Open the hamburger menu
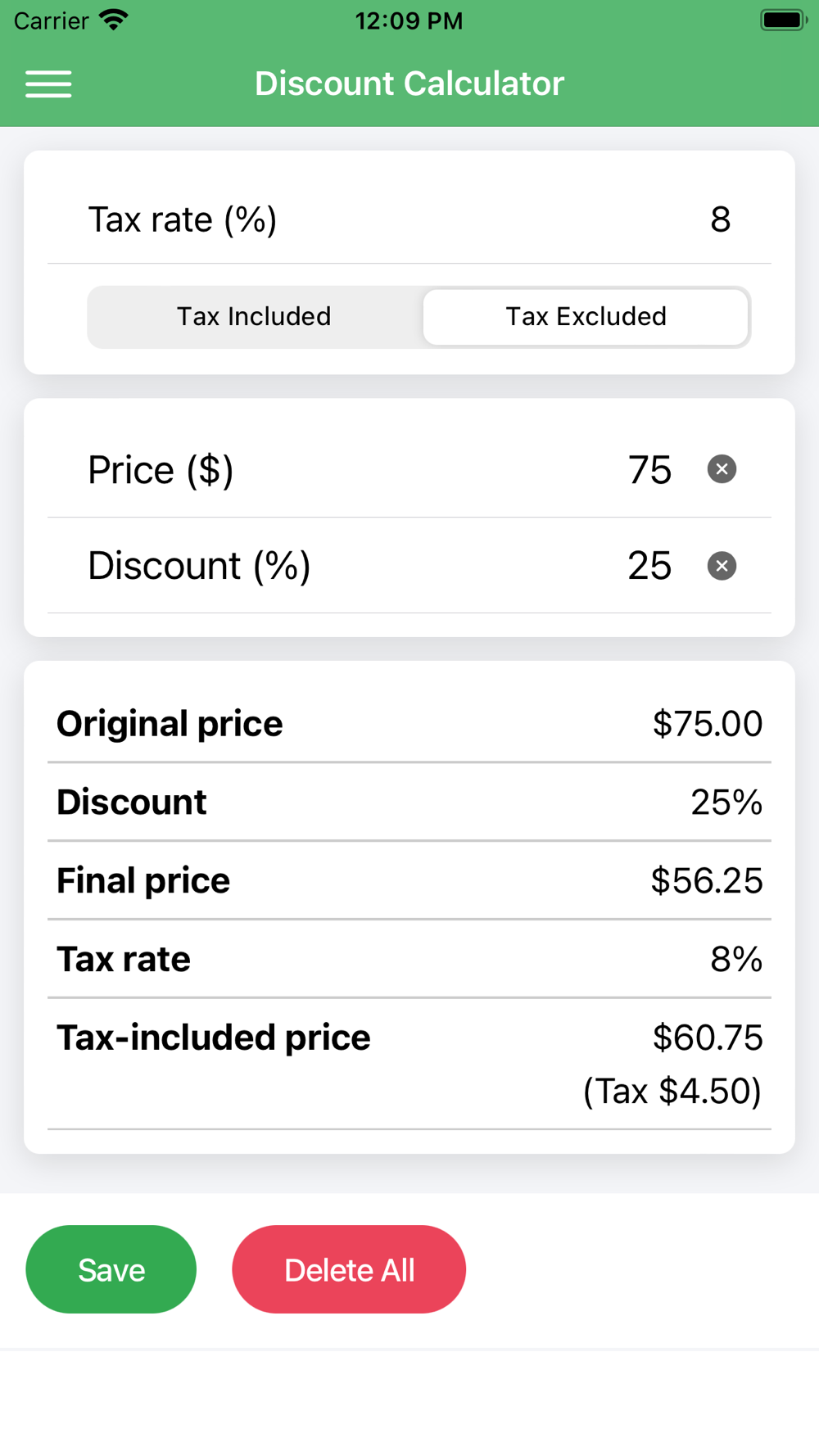Screen dimensions: 819x1456 48,84
